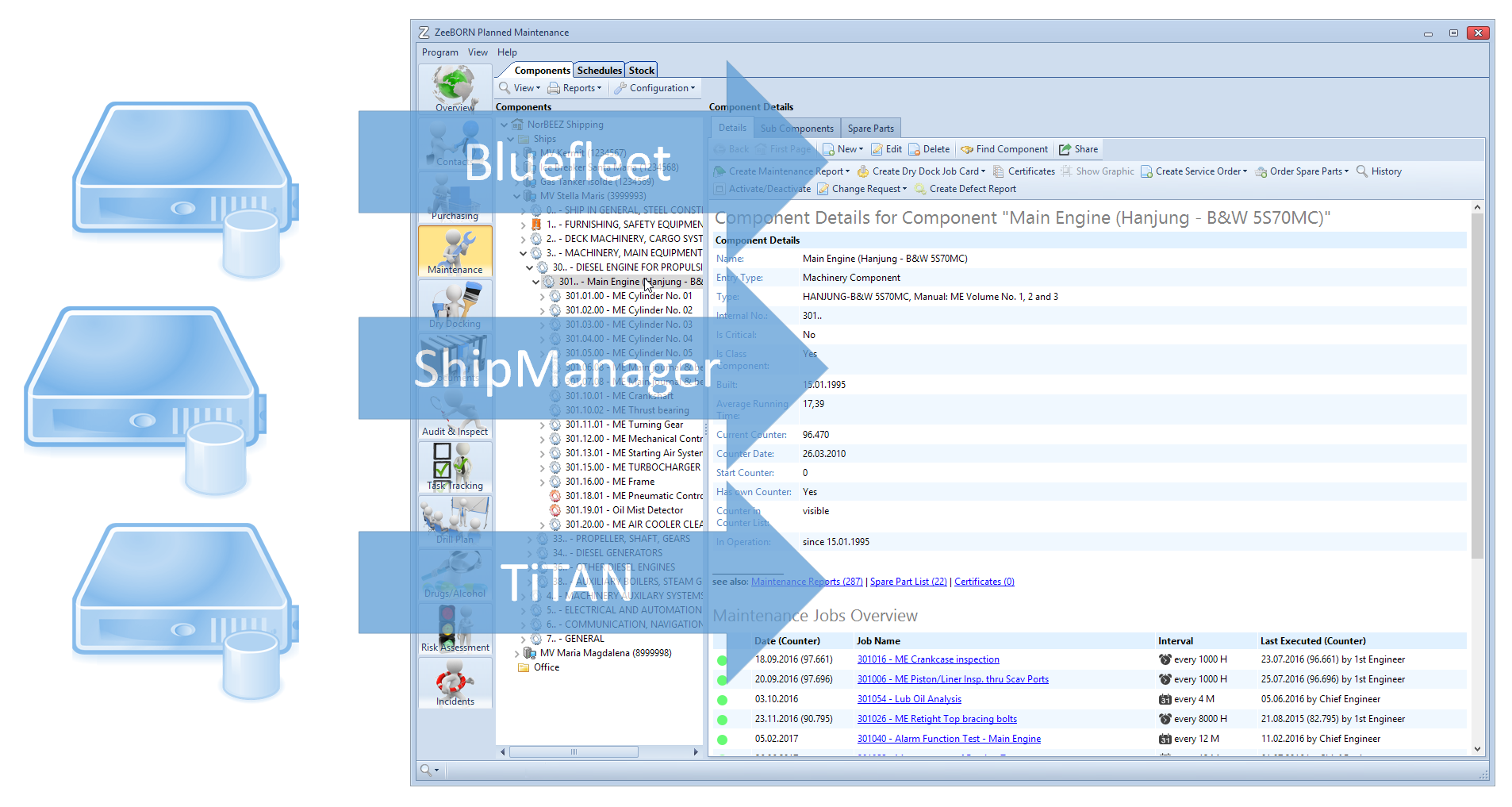This screenshot has height=807, width=1512.
Task: Click the Oil Mist Detector tree node icon
Action: pyautogui.click(x=555, y=510)
